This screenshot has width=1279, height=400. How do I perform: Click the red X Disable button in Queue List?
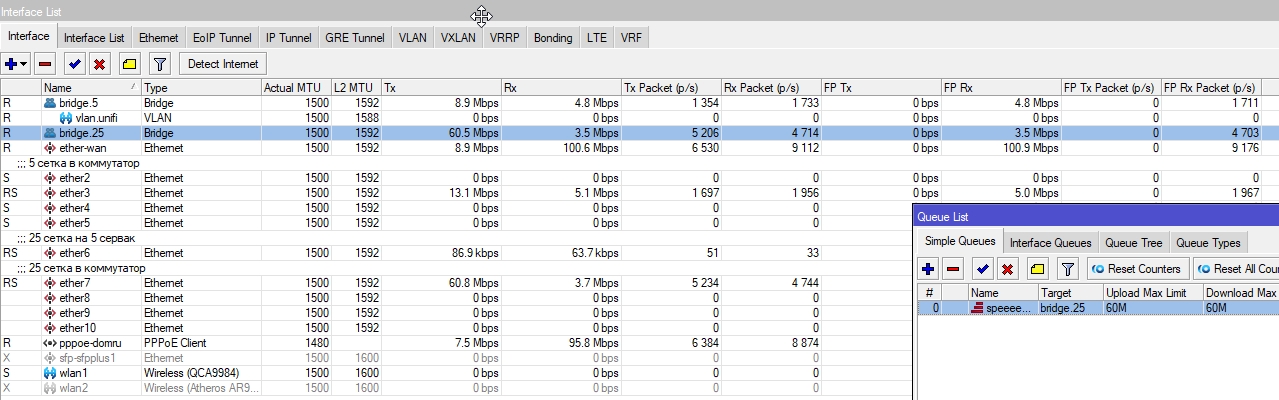(1007, 268)
